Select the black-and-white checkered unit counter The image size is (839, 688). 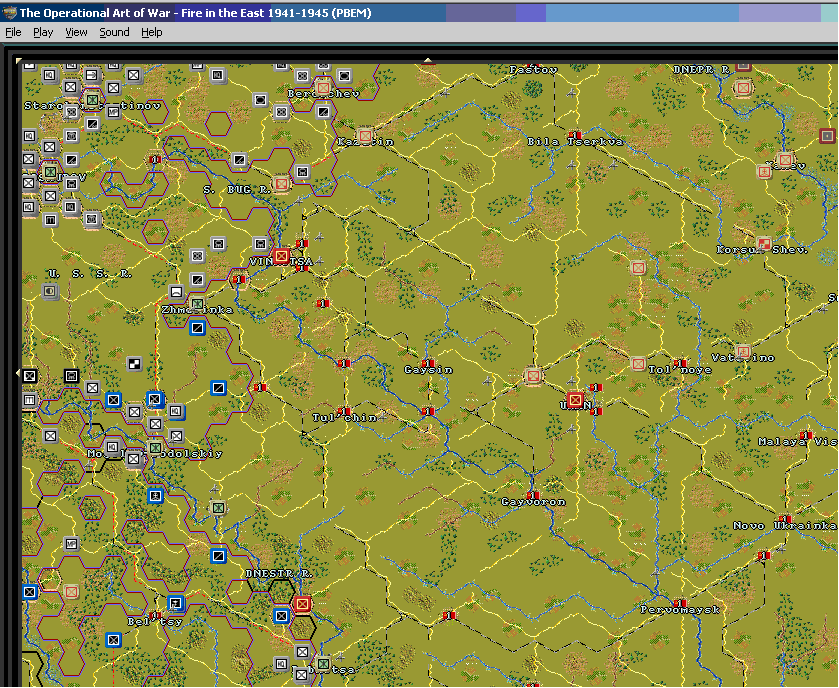(x=134, y=364)
